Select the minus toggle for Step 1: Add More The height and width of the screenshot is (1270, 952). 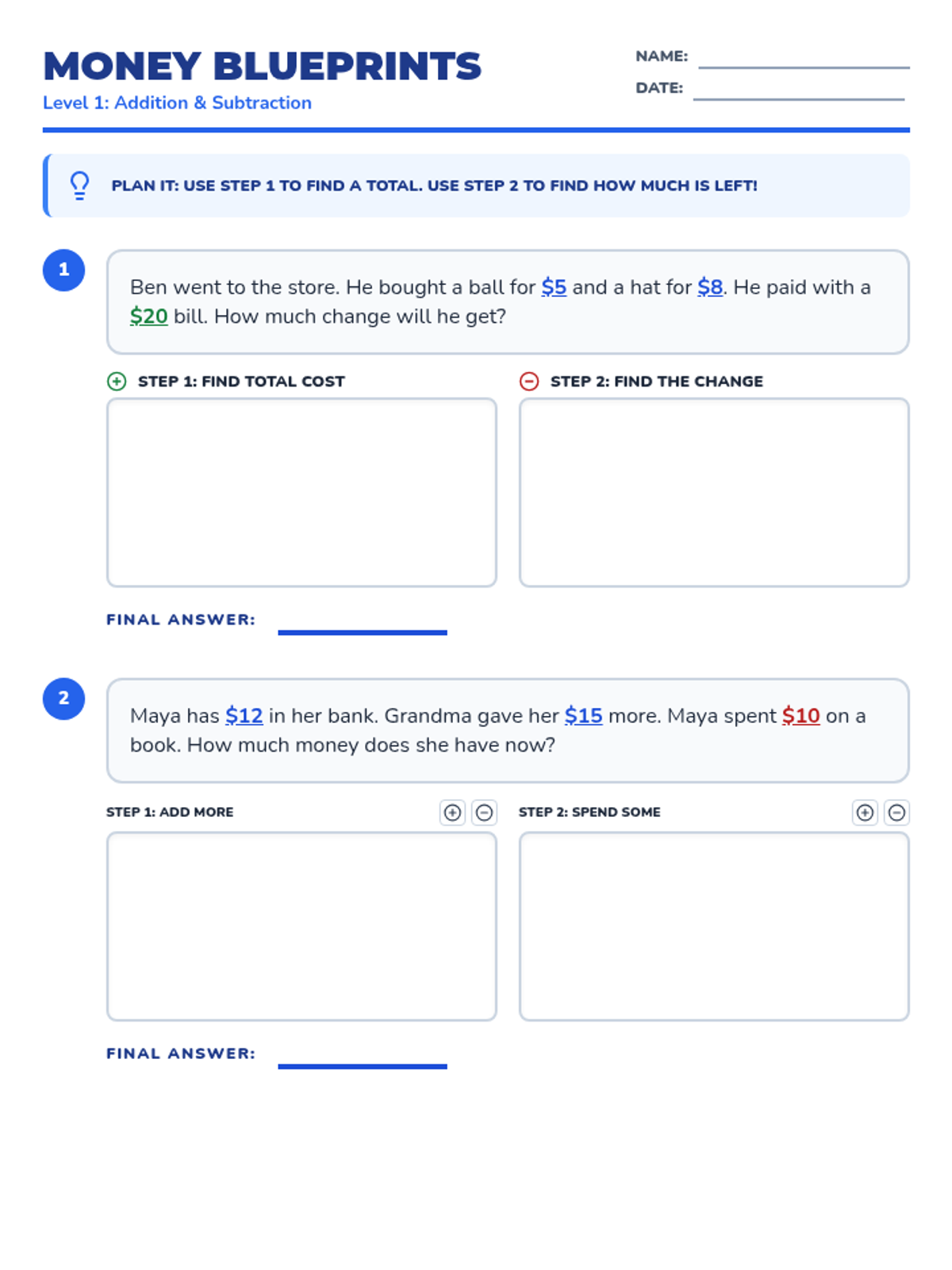pos(484,812)
